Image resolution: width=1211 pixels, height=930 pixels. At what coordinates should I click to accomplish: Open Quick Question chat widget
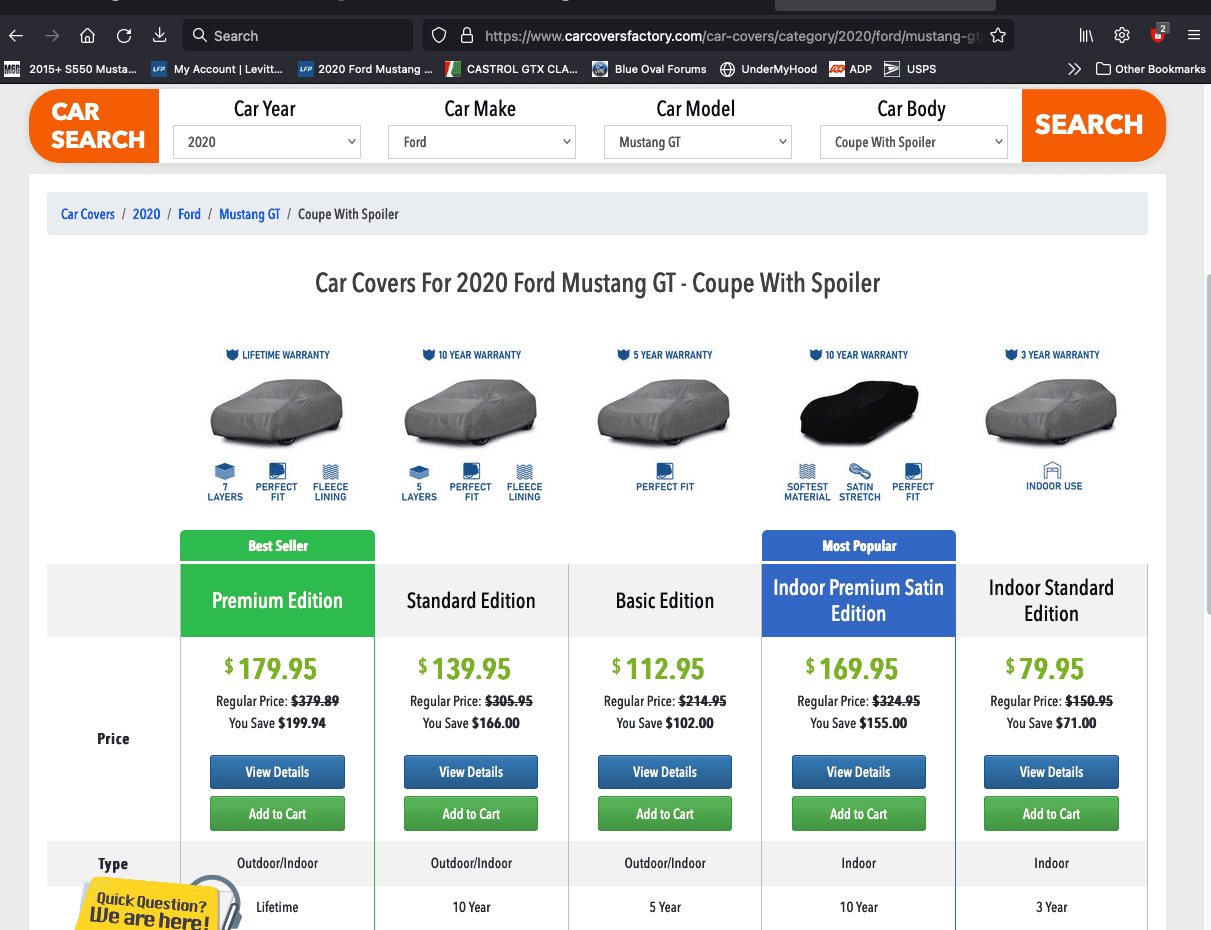tap(158, 903)
